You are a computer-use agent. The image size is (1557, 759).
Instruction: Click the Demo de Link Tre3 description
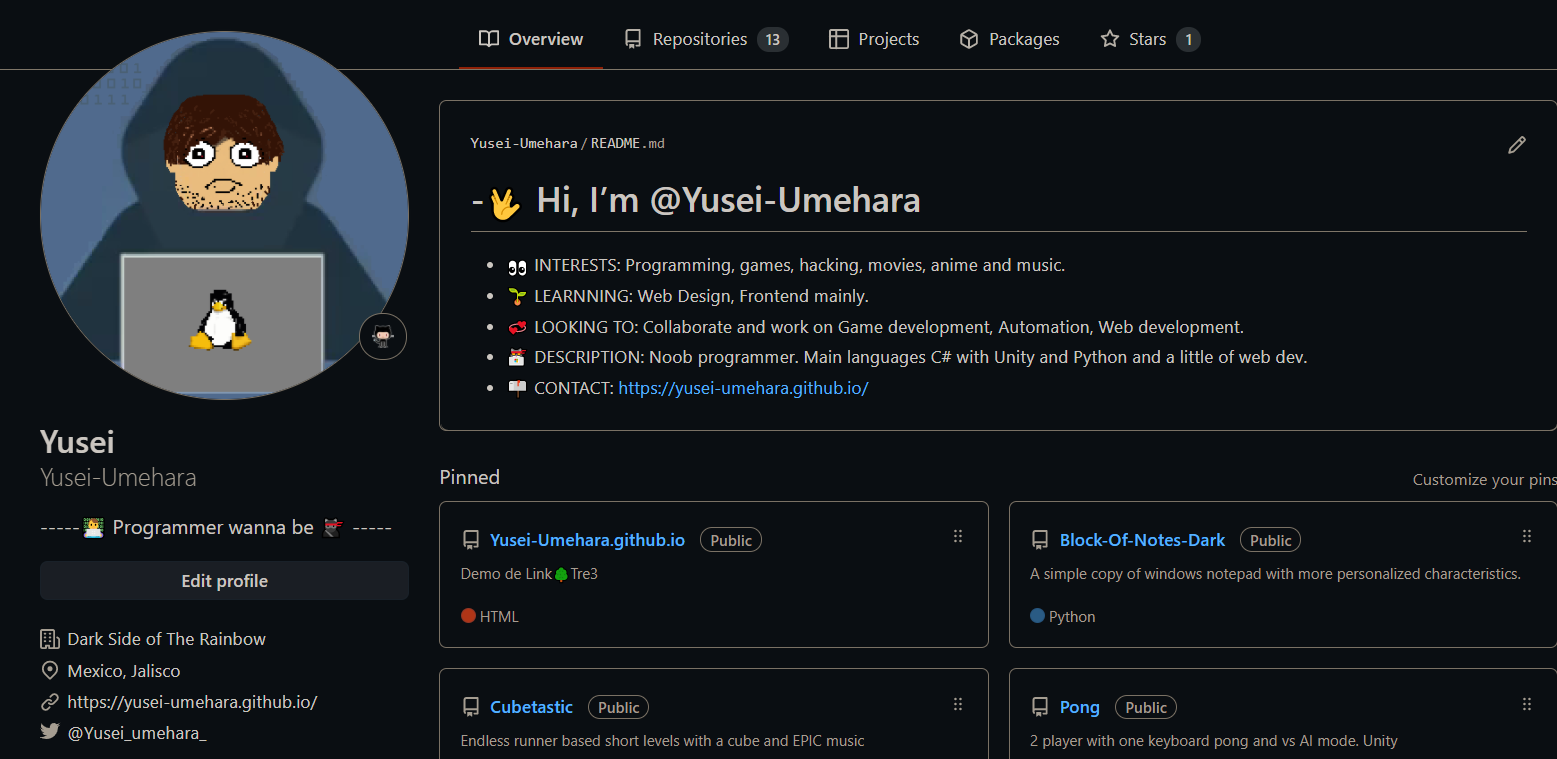click(x=529, y=574)
